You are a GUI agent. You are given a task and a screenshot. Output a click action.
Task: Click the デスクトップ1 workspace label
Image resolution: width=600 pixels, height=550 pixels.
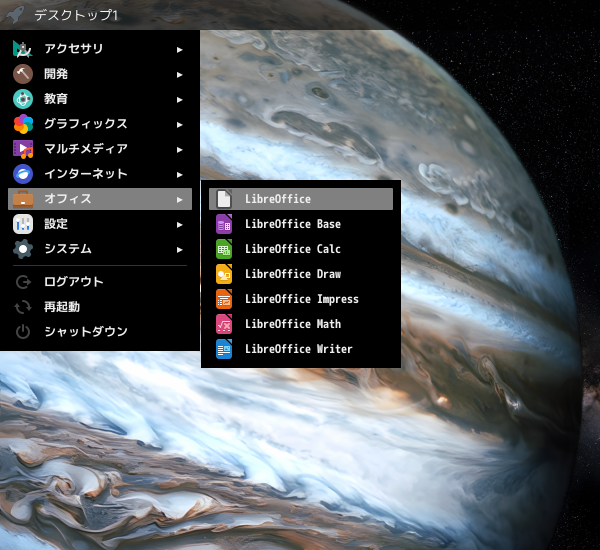[x=76, y=15]
